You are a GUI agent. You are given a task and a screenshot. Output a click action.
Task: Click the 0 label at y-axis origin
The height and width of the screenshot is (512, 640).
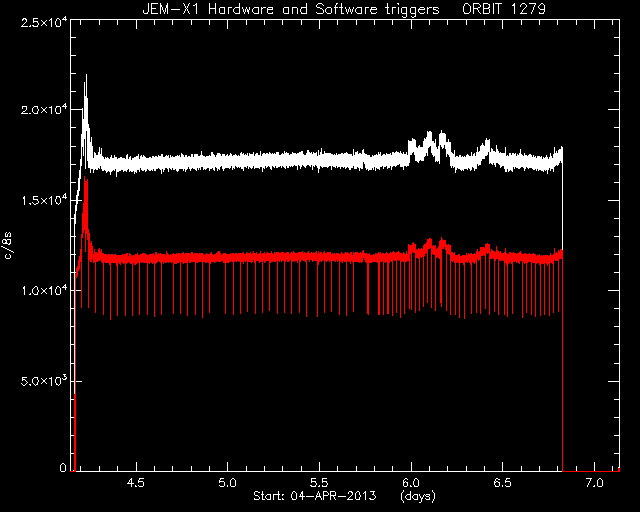(x=63, y=467)
